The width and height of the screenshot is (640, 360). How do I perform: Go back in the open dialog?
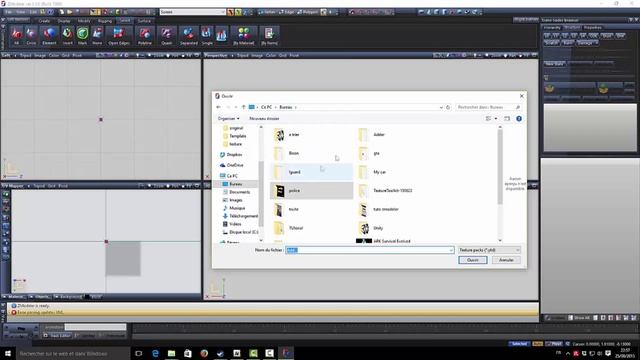(x=218, y=107)
